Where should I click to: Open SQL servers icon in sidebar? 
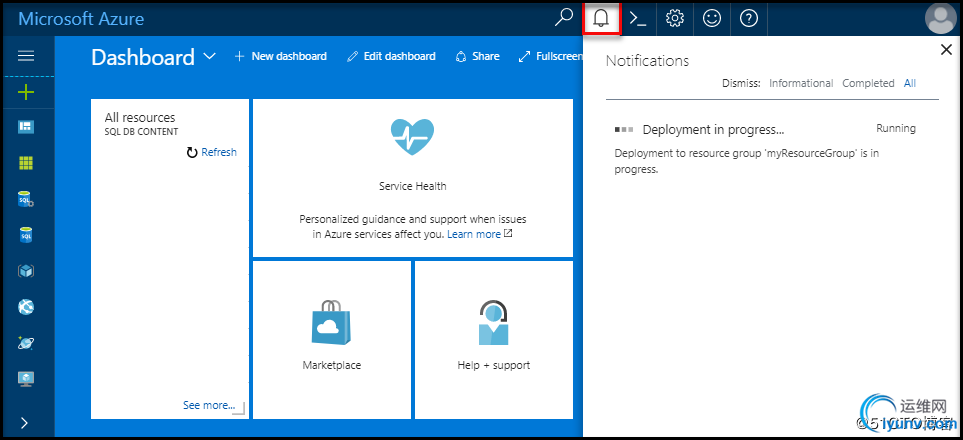point(26,198)
